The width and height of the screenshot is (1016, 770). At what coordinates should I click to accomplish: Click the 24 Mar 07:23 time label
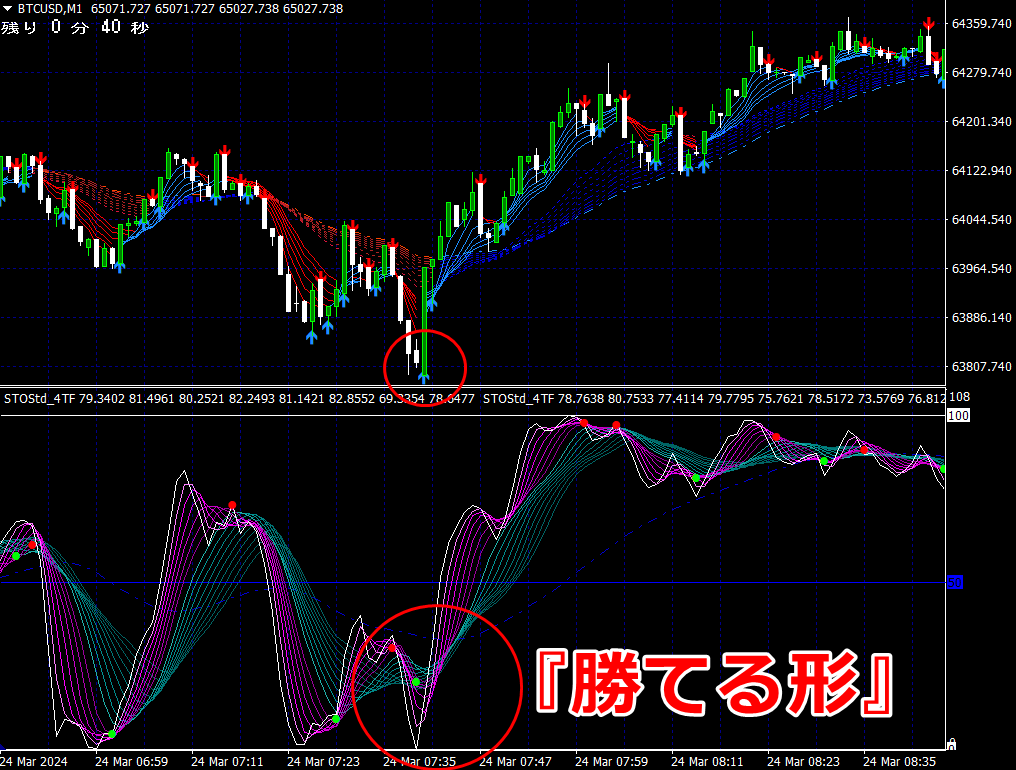pyautogui.click(x=323, y=762)
